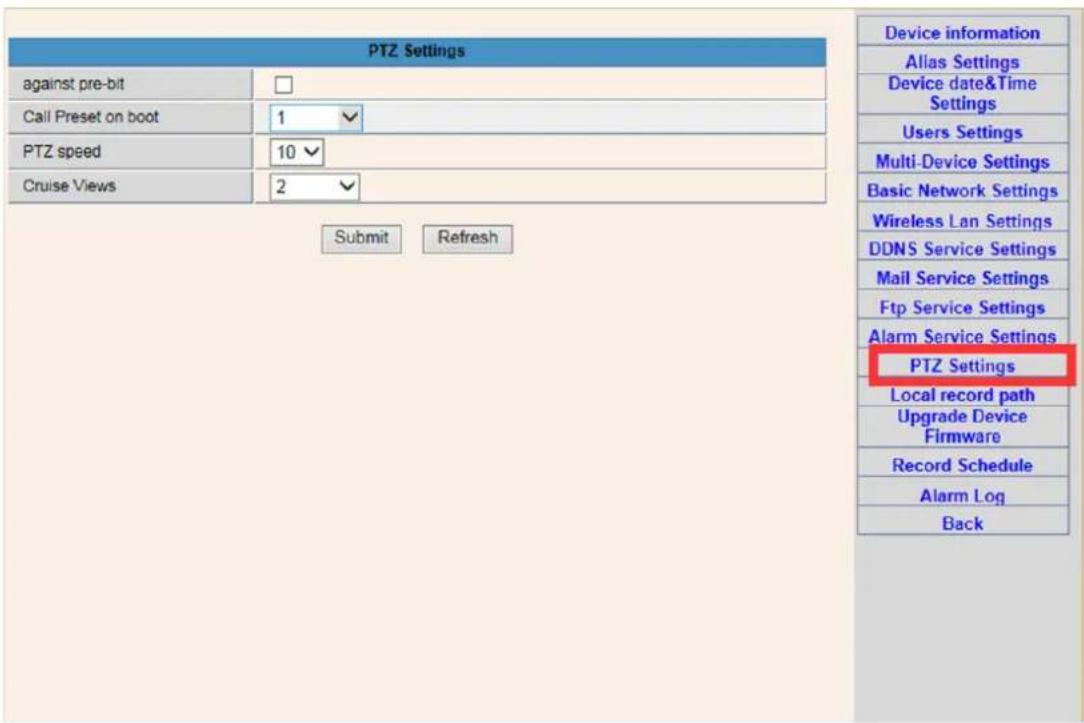Screen dimensions: 1084x723
Task: Go to Alias Settings
Action: pos(962,62)
